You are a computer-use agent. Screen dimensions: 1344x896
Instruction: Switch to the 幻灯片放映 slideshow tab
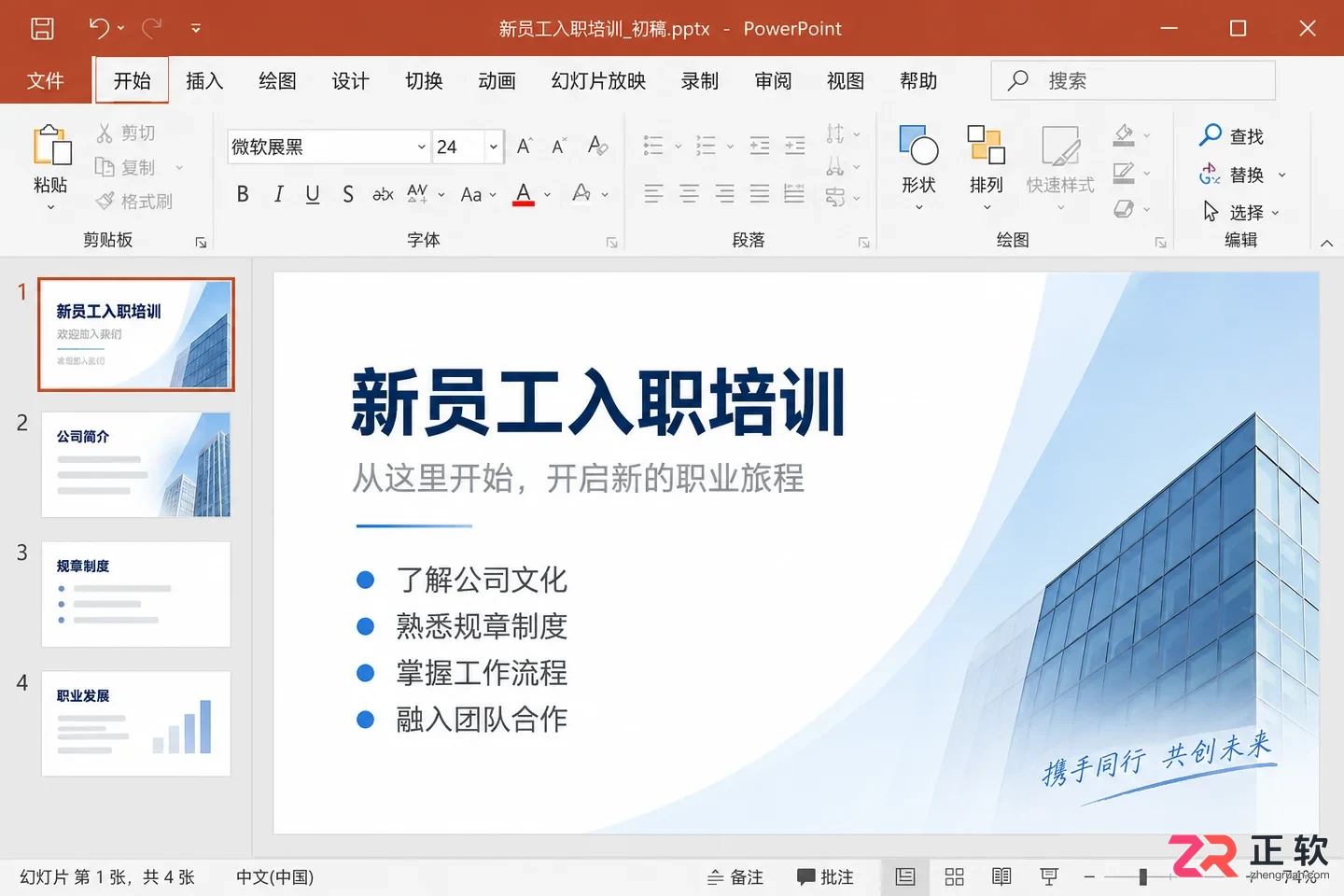[x=598, y=81]
